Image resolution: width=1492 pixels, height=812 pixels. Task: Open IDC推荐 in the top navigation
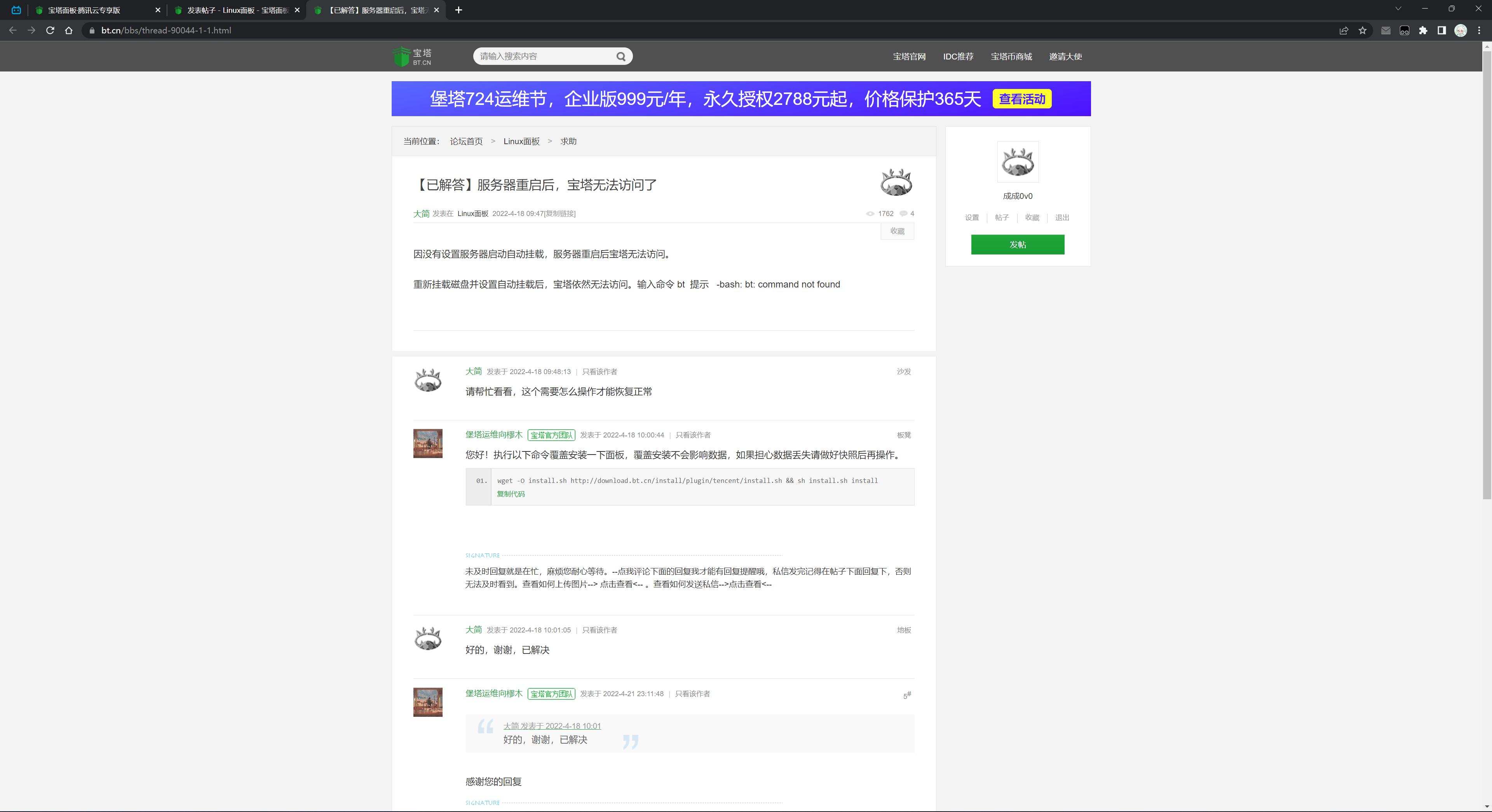coord(958,56)
